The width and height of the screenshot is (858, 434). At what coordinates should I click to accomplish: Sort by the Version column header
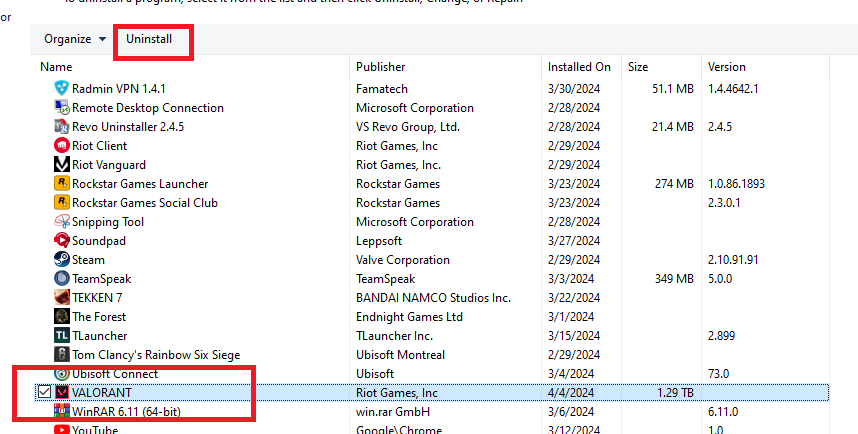point(727,67)
